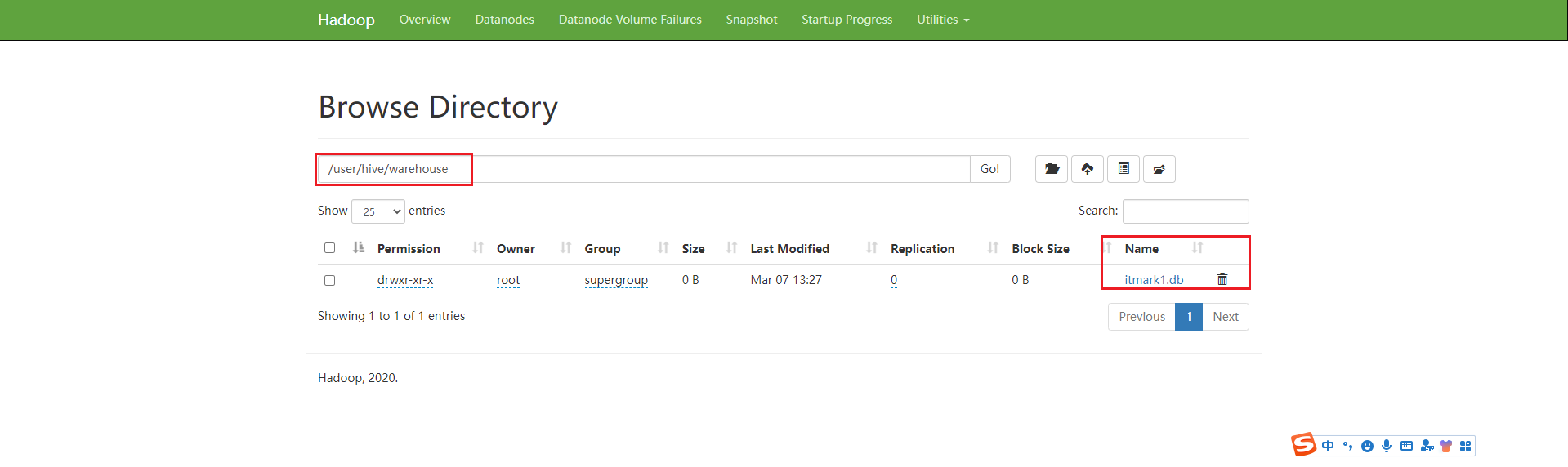Toggle the Chinese 中 input mode icon

[1328, 446]
